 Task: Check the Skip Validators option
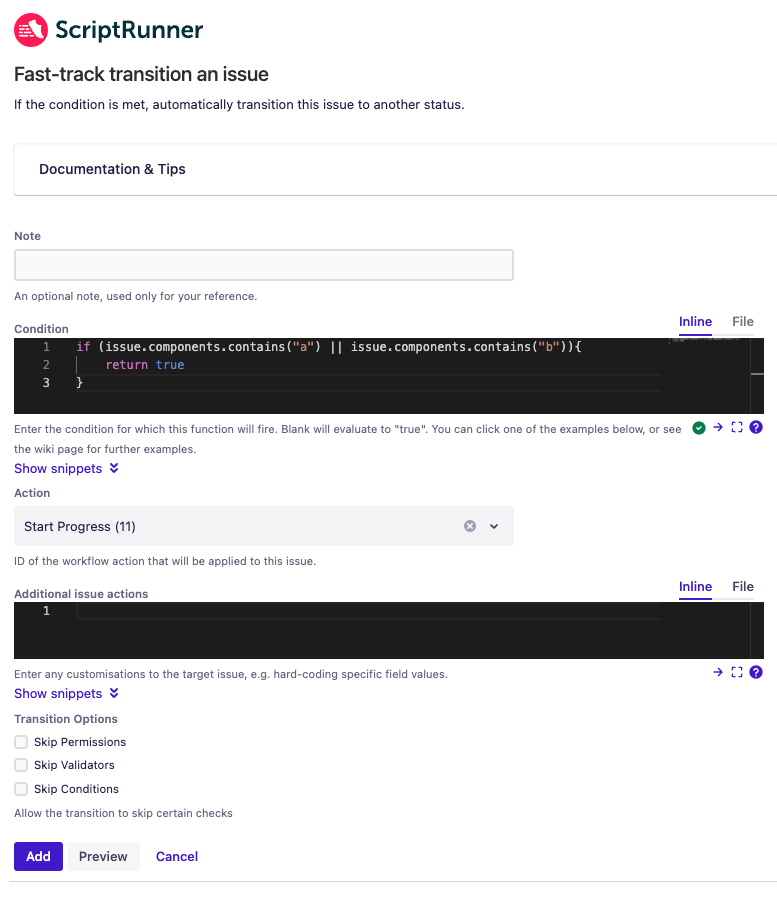click(20, 765)
